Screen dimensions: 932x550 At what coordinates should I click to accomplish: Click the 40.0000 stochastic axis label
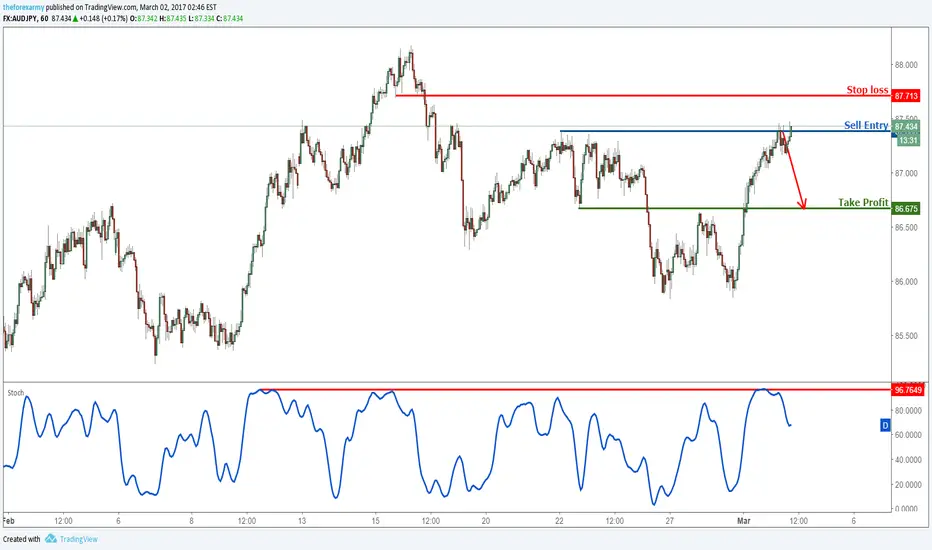click(908, 460)
